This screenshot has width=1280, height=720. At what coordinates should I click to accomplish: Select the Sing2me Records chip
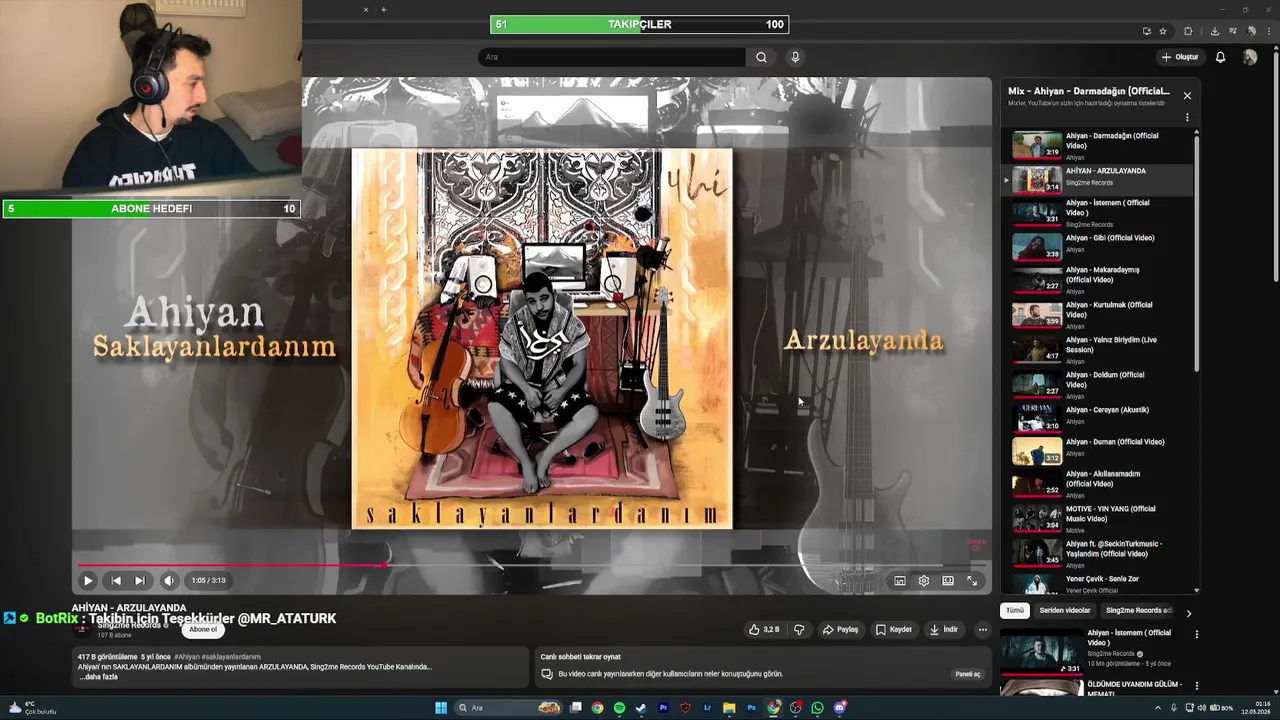(1137, 610)
